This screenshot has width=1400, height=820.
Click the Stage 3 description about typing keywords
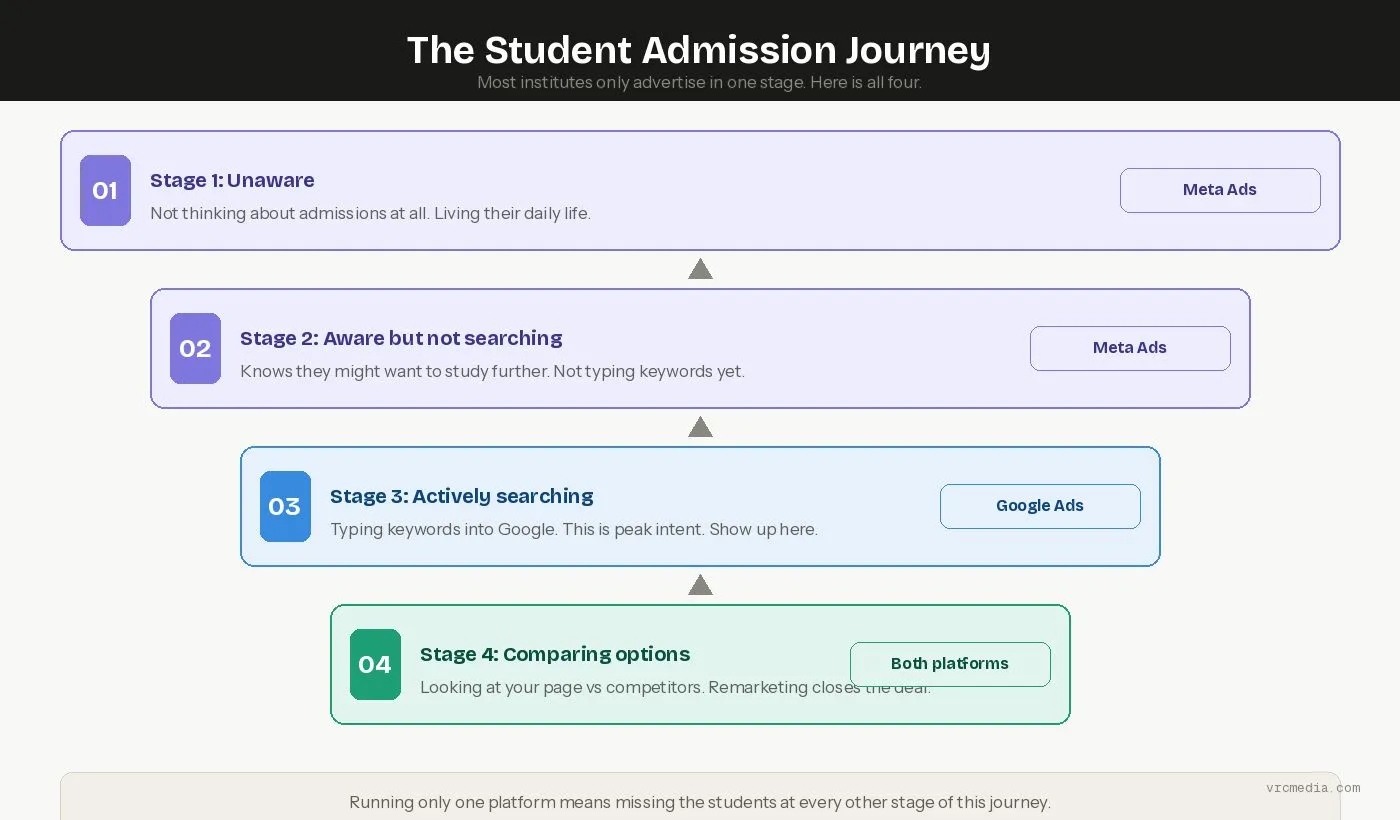[574, 529]
